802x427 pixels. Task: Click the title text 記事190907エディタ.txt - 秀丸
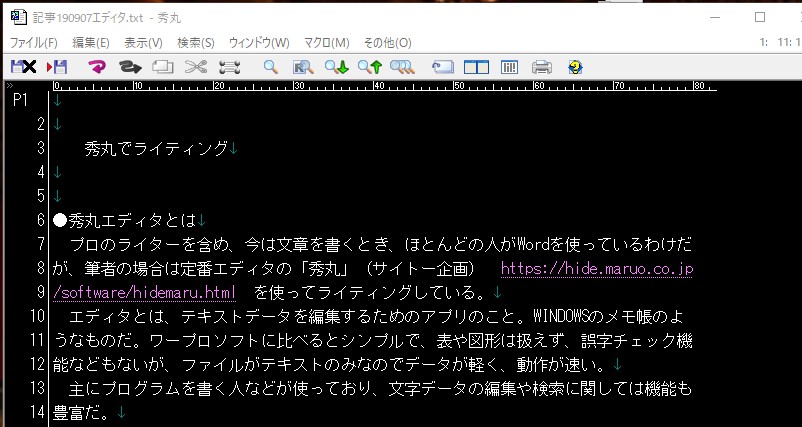107,18
